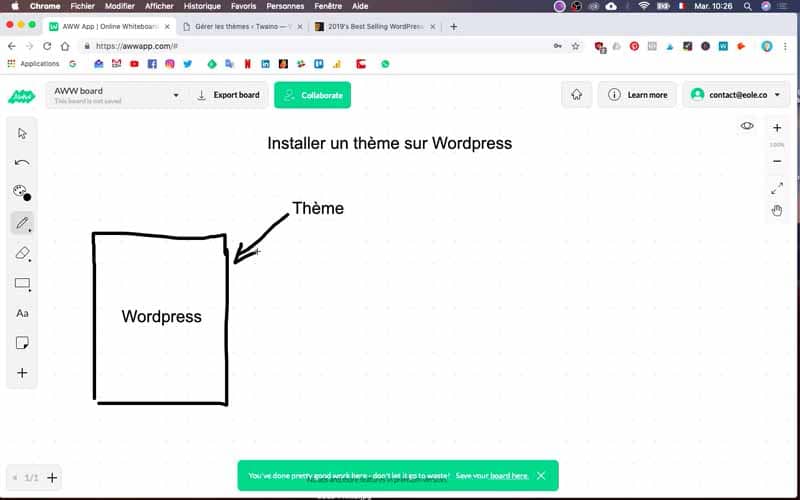This screenshot has height=500, width=800.
Task: Open Gmail bookmark
Action: pyautogui.click(x=116, y=64)
